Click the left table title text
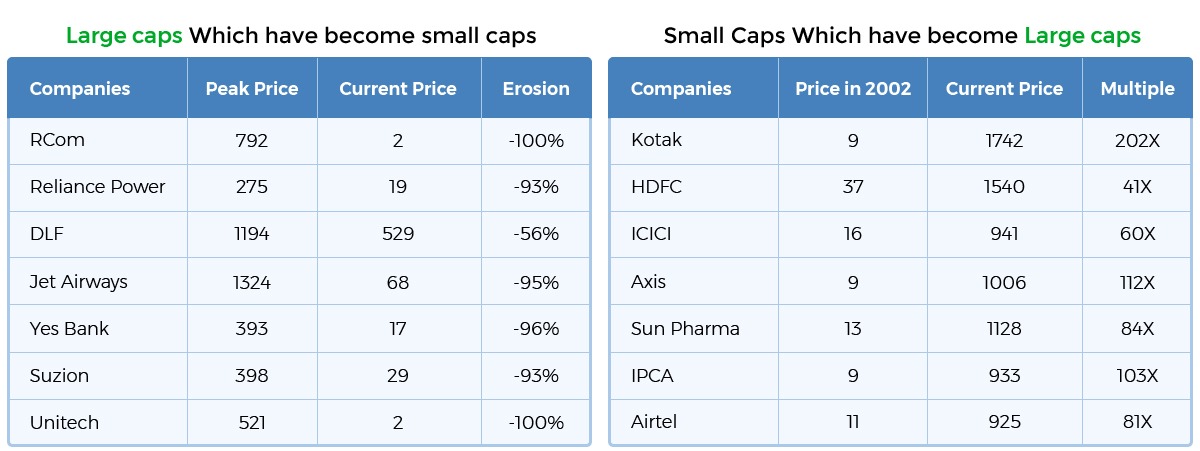1200x451 pixels. click(x=301, y=36)
